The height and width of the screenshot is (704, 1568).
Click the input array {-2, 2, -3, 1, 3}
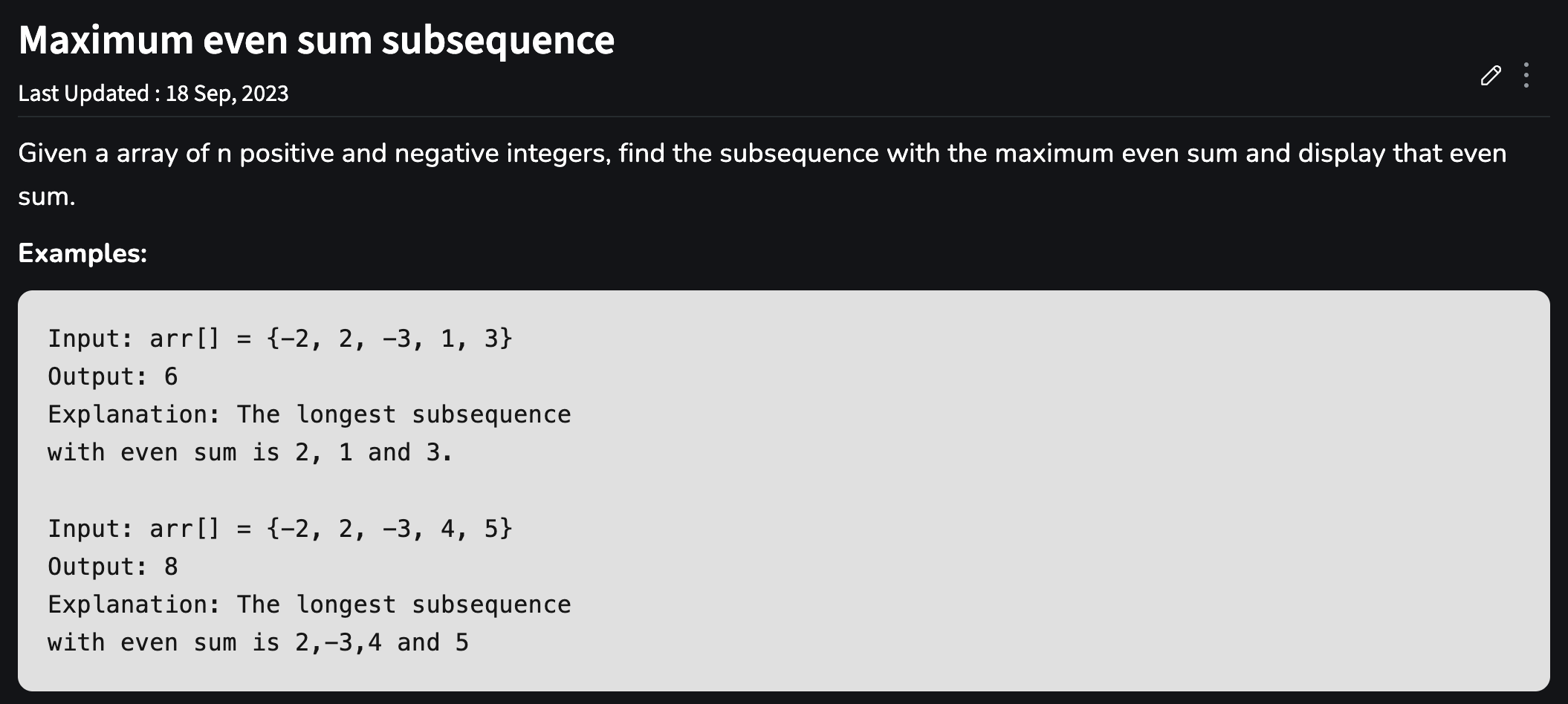389,339
